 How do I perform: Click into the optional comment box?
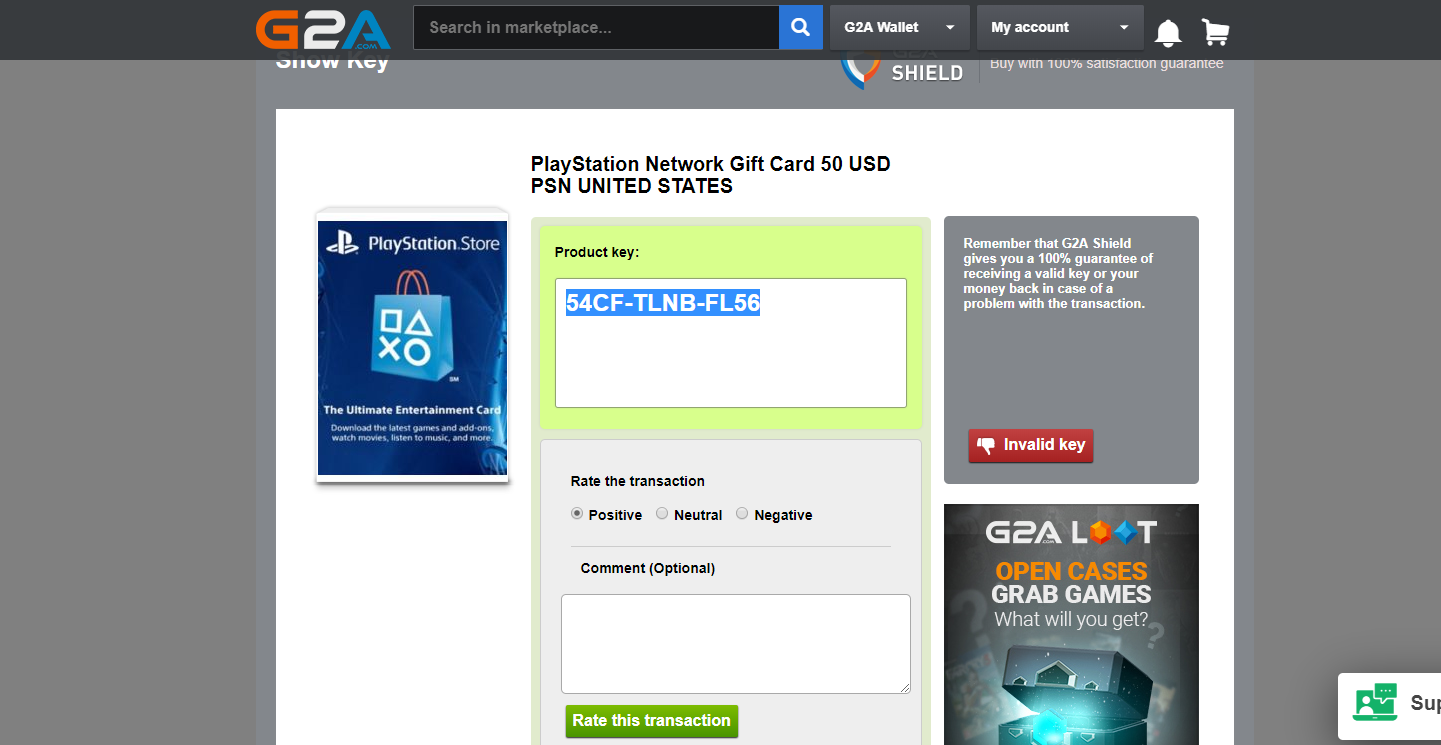[736, 644]
